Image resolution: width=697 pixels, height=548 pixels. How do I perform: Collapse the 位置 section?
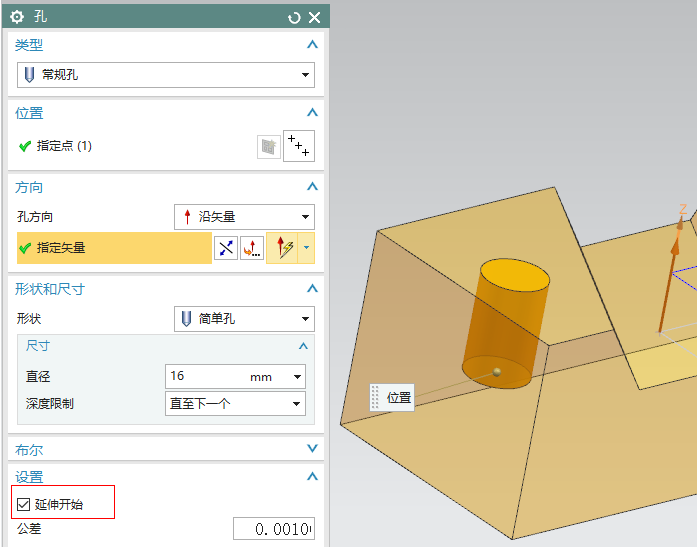point(312,112)
